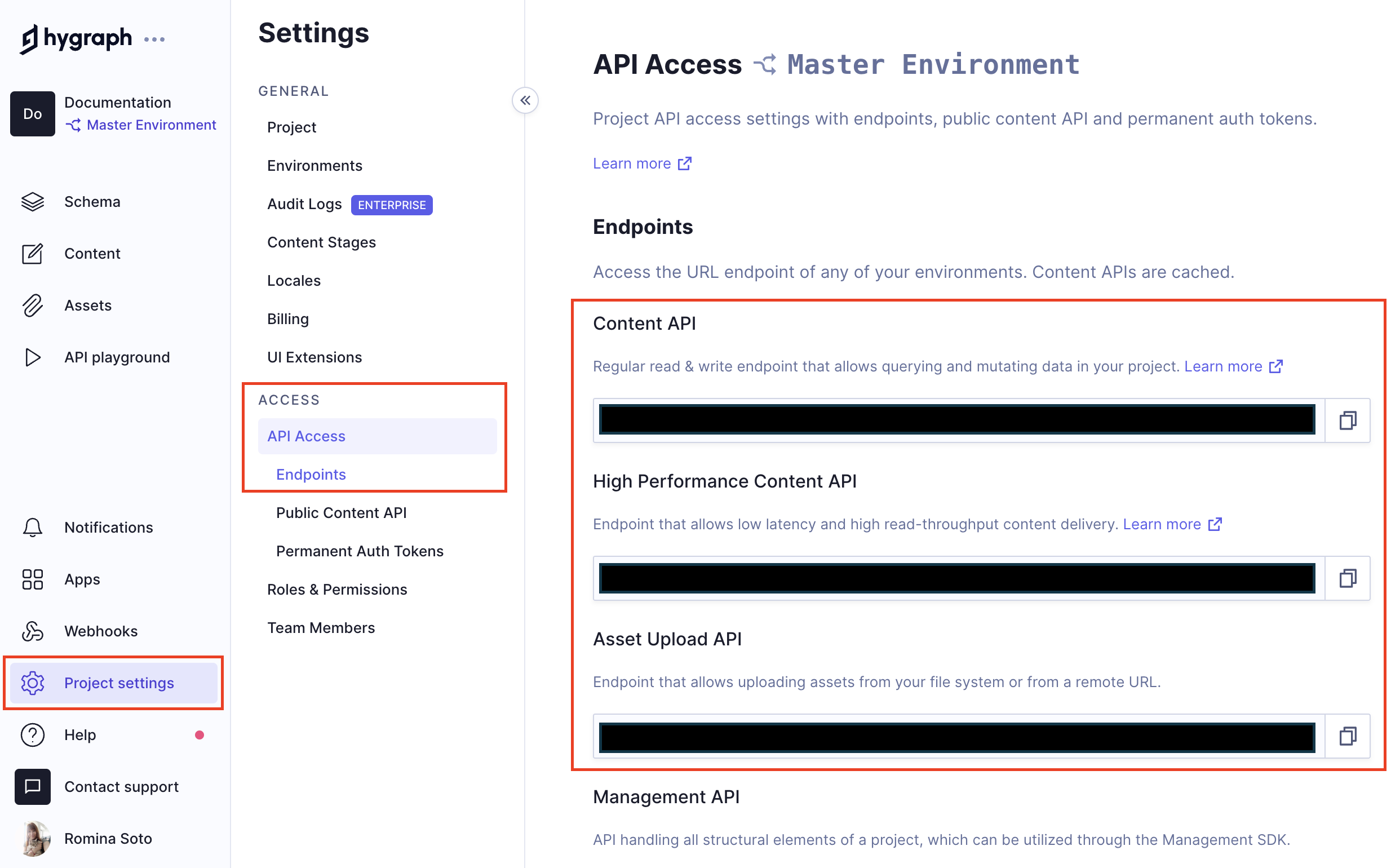Open the API Playground icon
Image resolution: width=1391 pixels, height=868 pixels.
32,357
